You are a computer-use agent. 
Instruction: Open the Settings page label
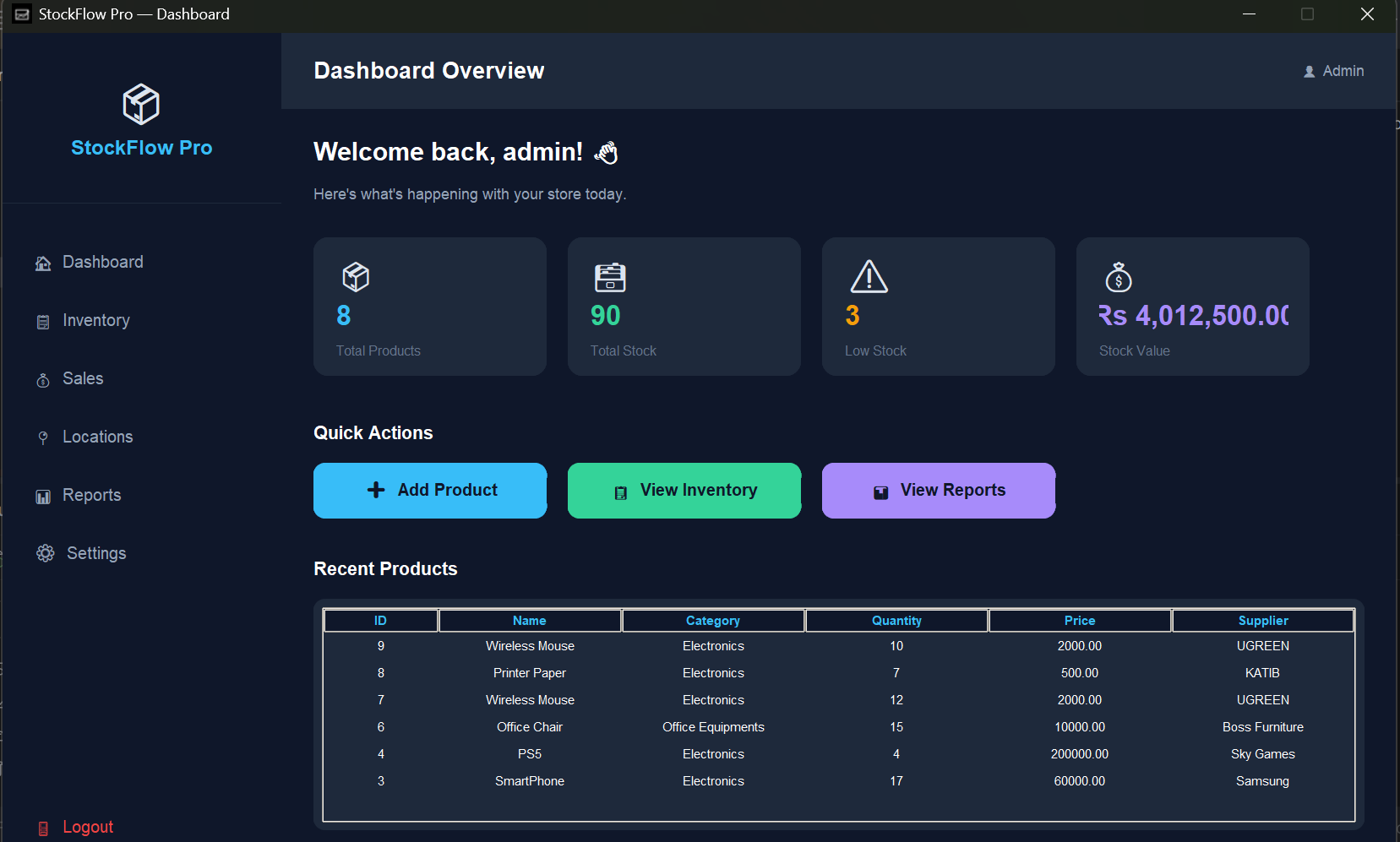[96, 553]
